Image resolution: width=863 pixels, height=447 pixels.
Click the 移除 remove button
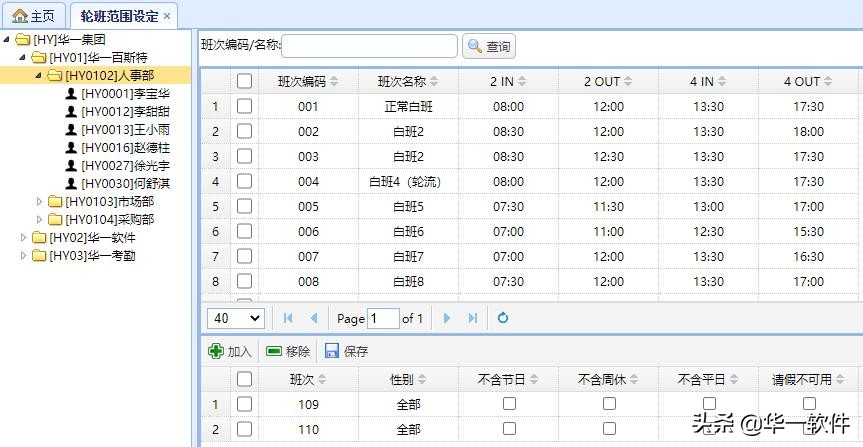[288, 351]
